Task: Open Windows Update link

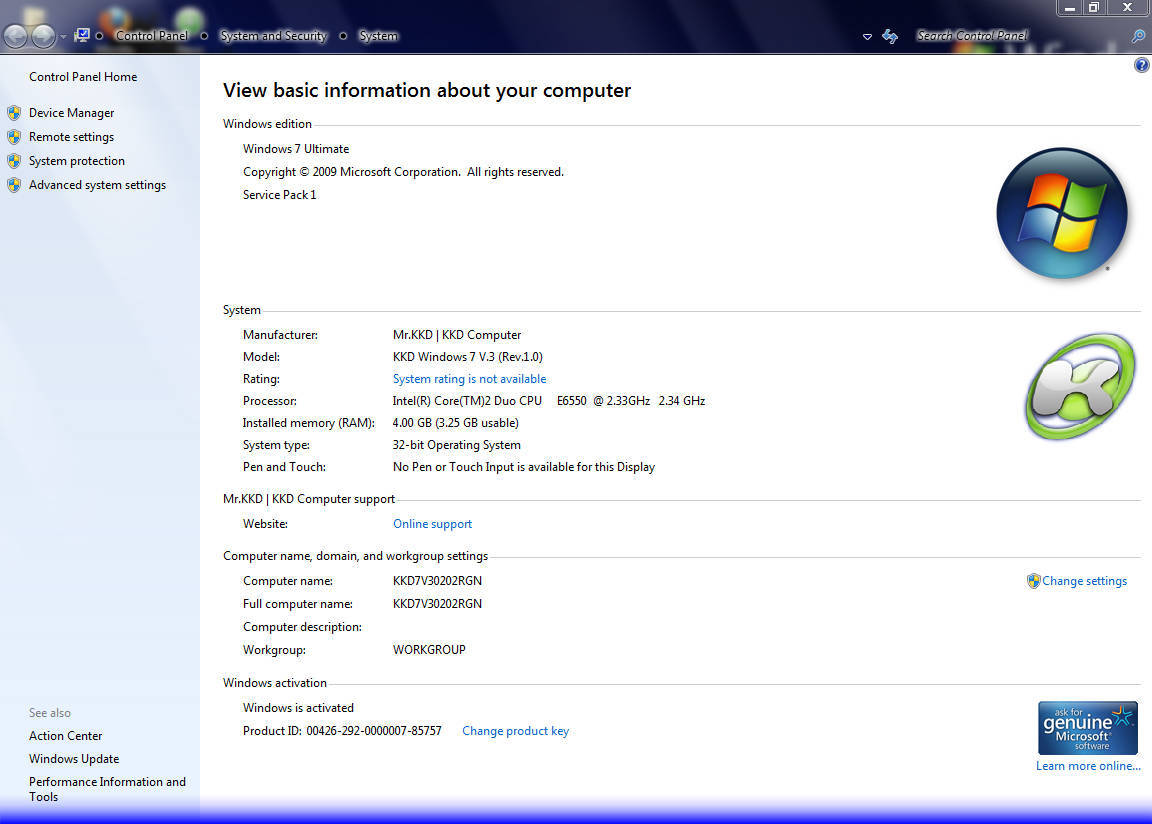Action: tap(73, 759)
